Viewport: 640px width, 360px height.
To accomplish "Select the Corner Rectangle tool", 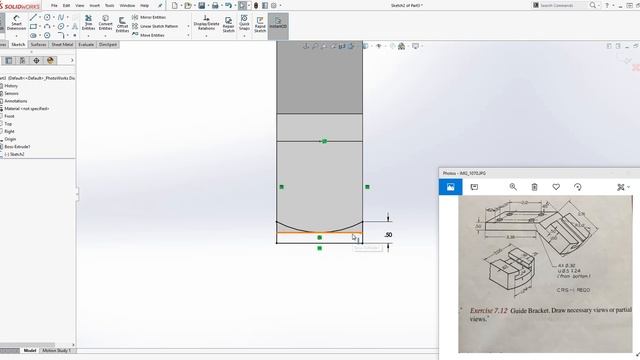I will [33, 27].
